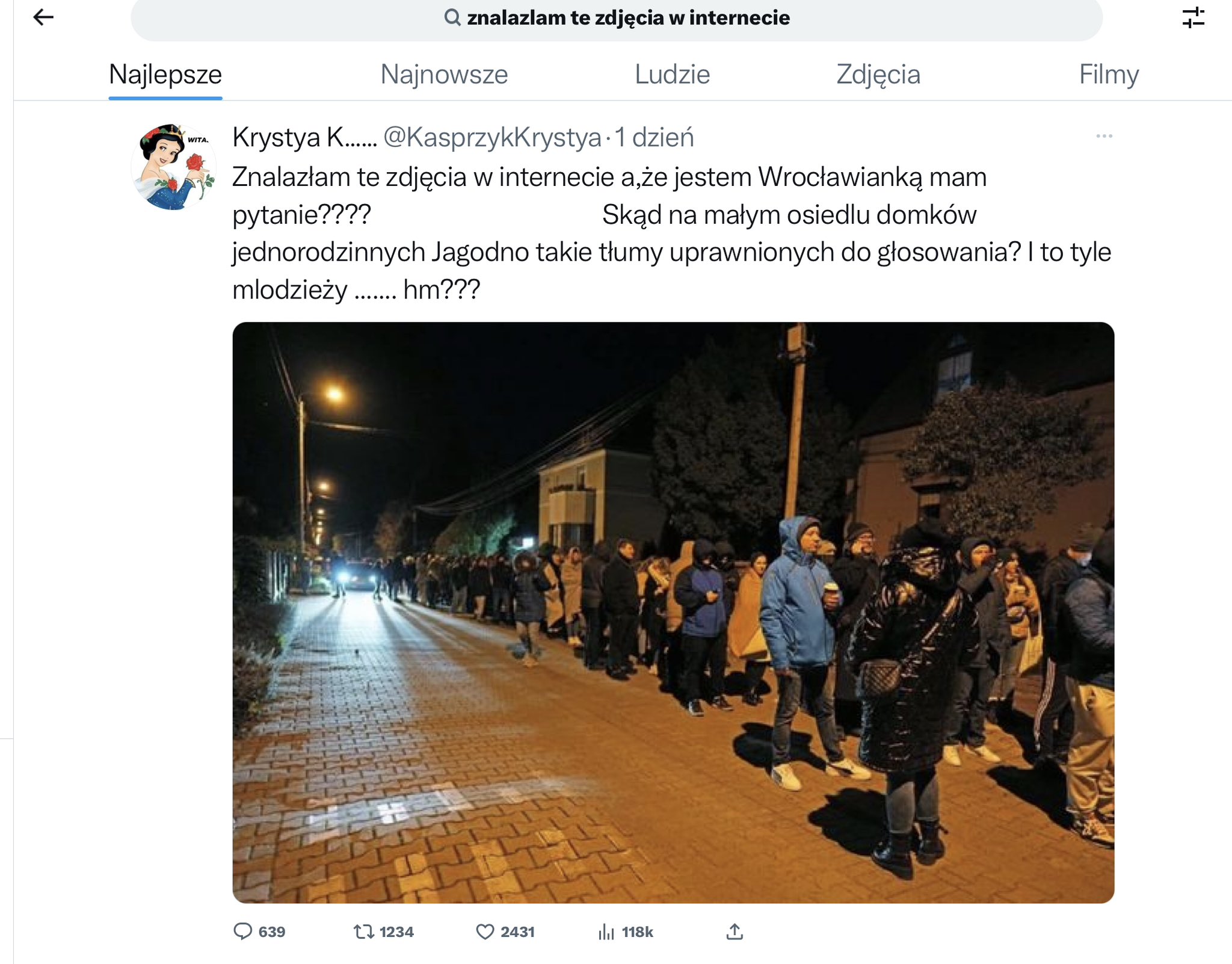Enlarge the night queue photo
1232x964 pixels.
tap(673, 613)
